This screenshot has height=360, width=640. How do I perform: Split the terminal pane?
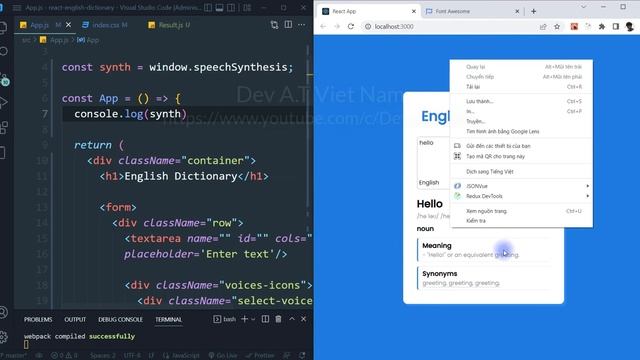click(x=265, y=319)
